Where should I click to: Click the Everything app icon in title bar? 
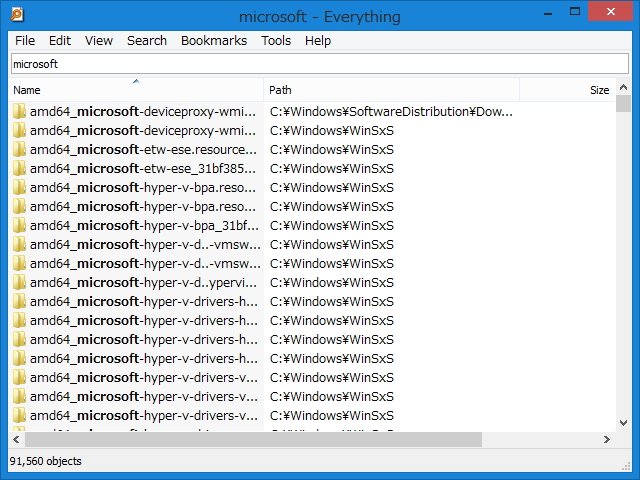pos(17,15)
